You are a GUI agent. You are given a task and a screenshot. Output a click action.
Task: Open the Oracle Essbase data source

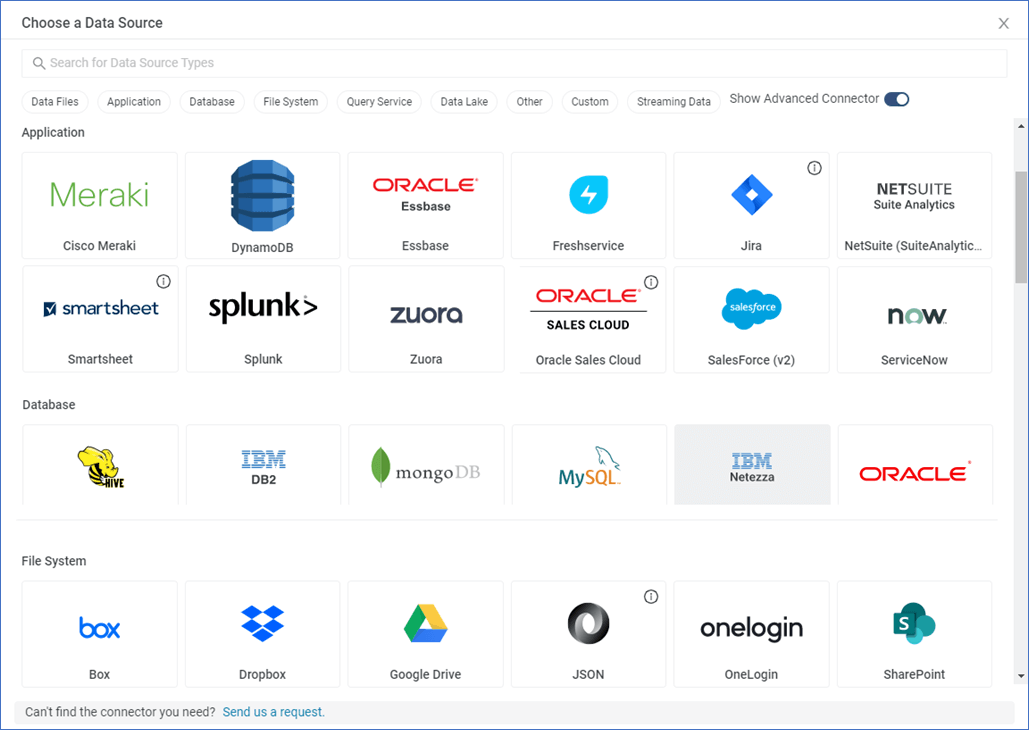425,205
